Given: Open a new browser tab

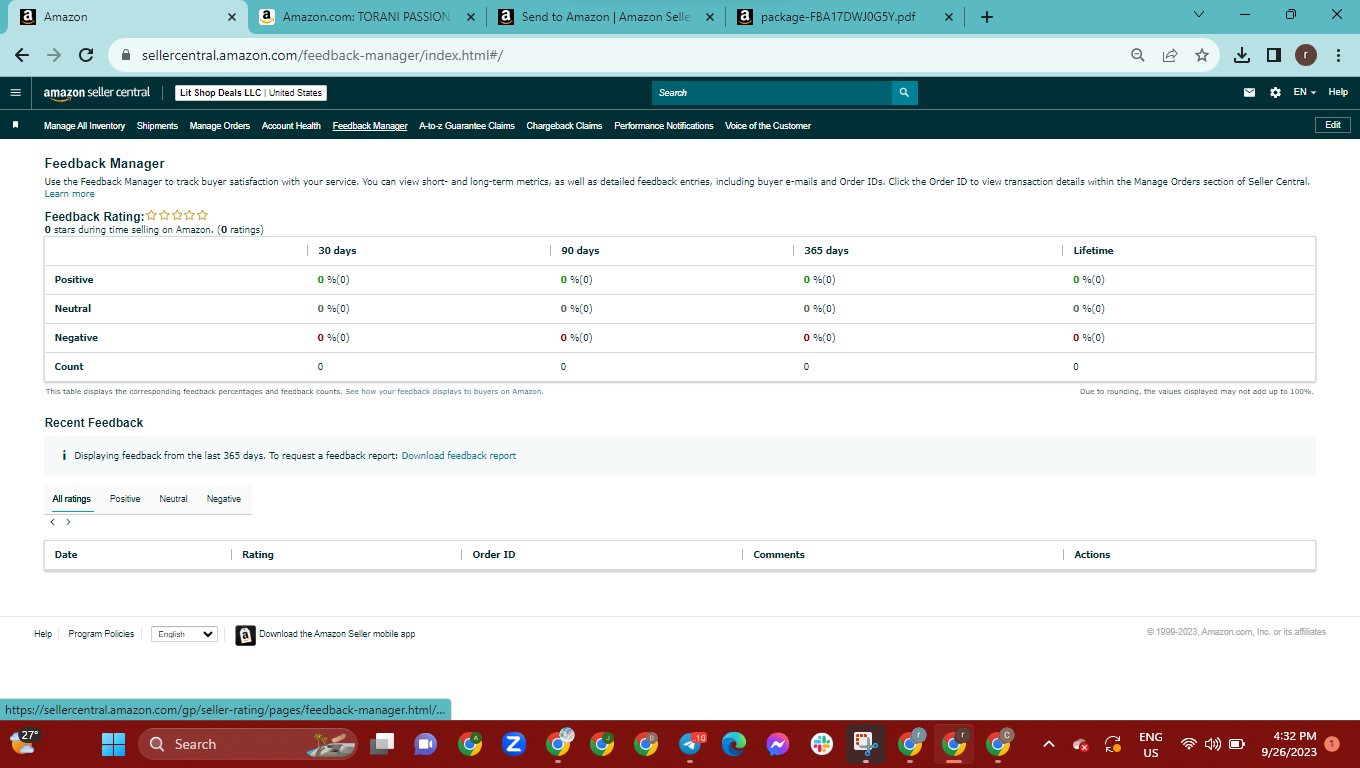Looking at the screenshot, I should [x=987, y=17].
